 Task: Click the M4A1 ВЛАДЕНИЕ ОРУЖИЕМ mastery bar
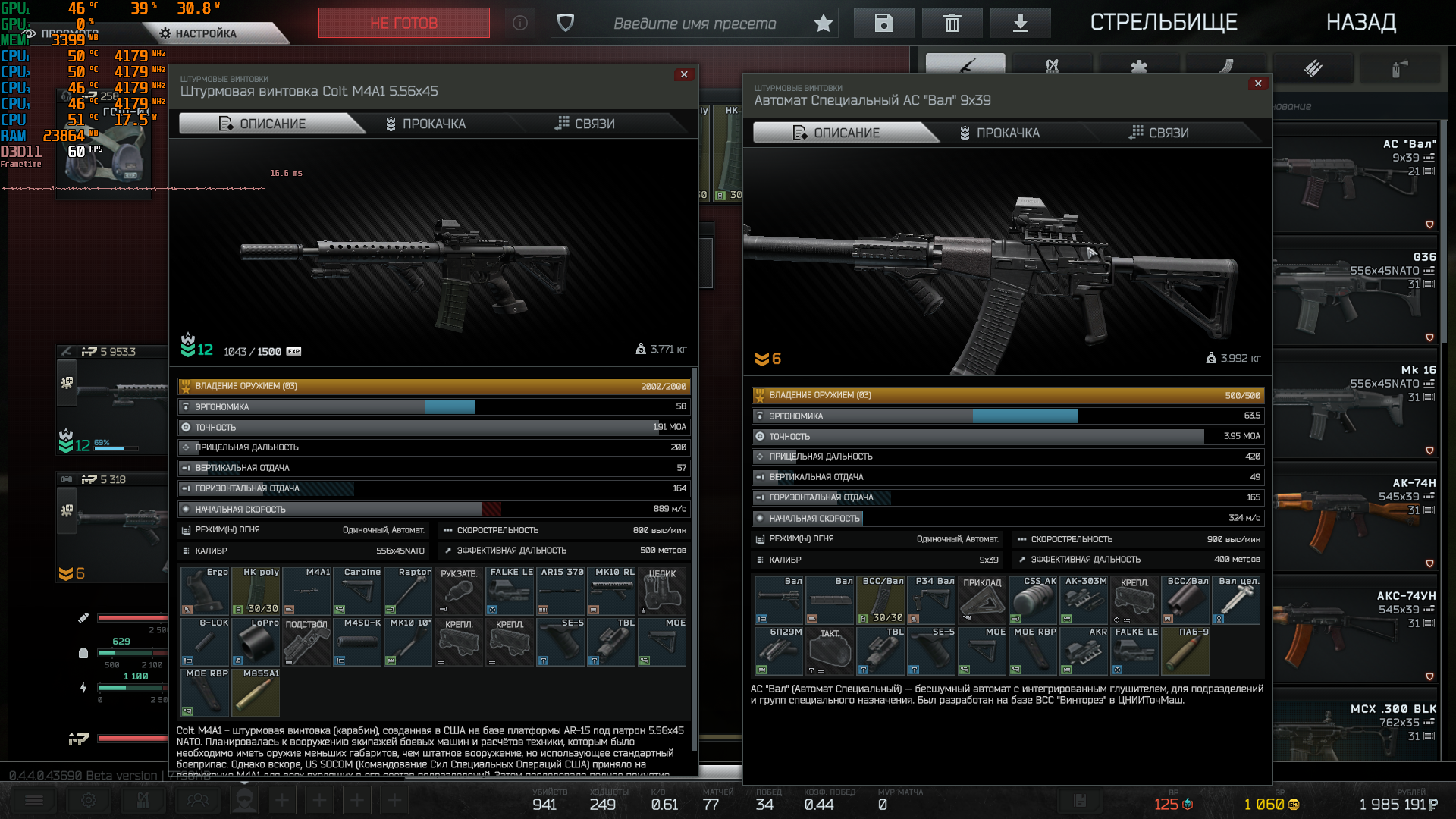click(435, 386)
